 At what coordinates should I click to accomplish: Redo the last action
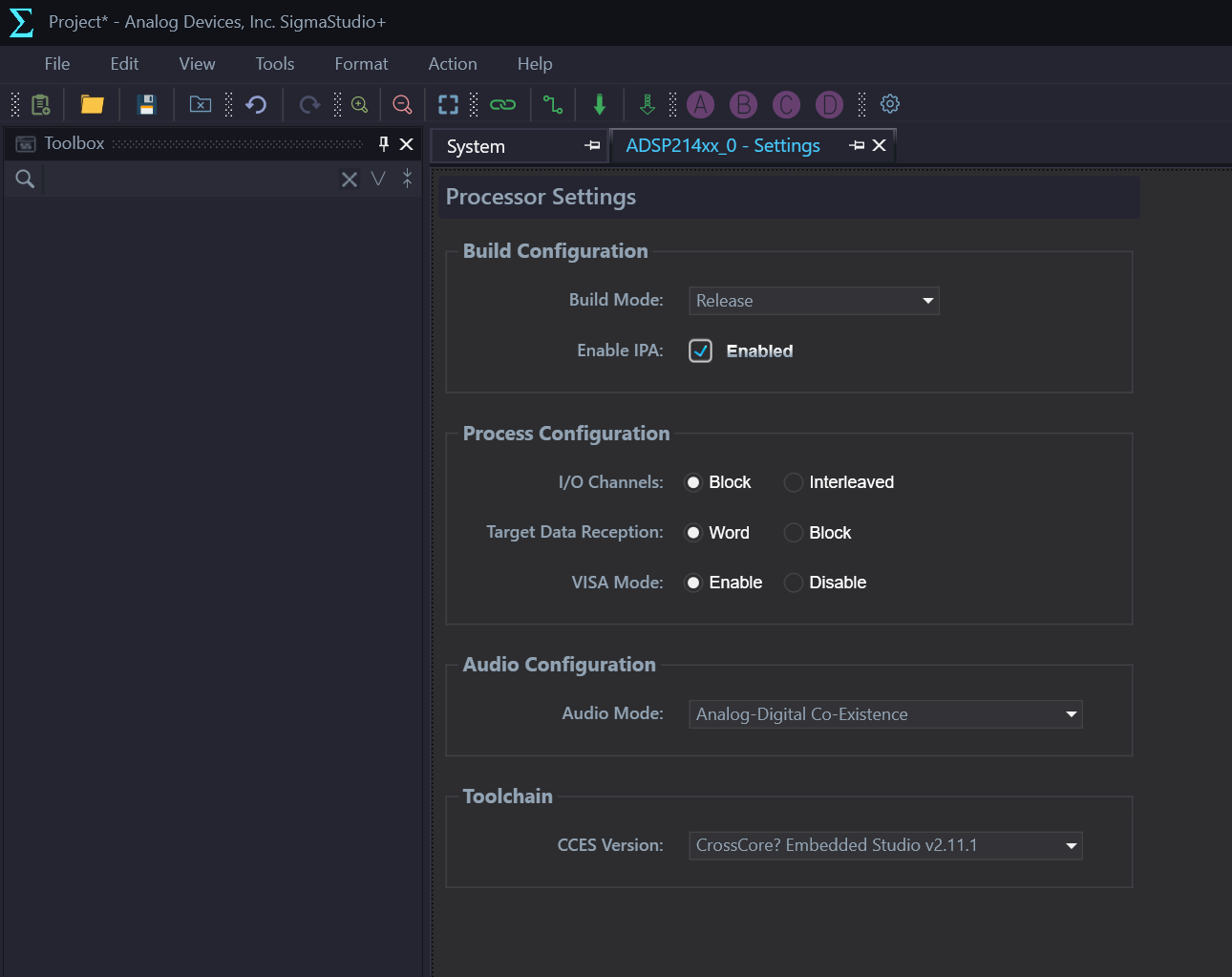(309, 104)
